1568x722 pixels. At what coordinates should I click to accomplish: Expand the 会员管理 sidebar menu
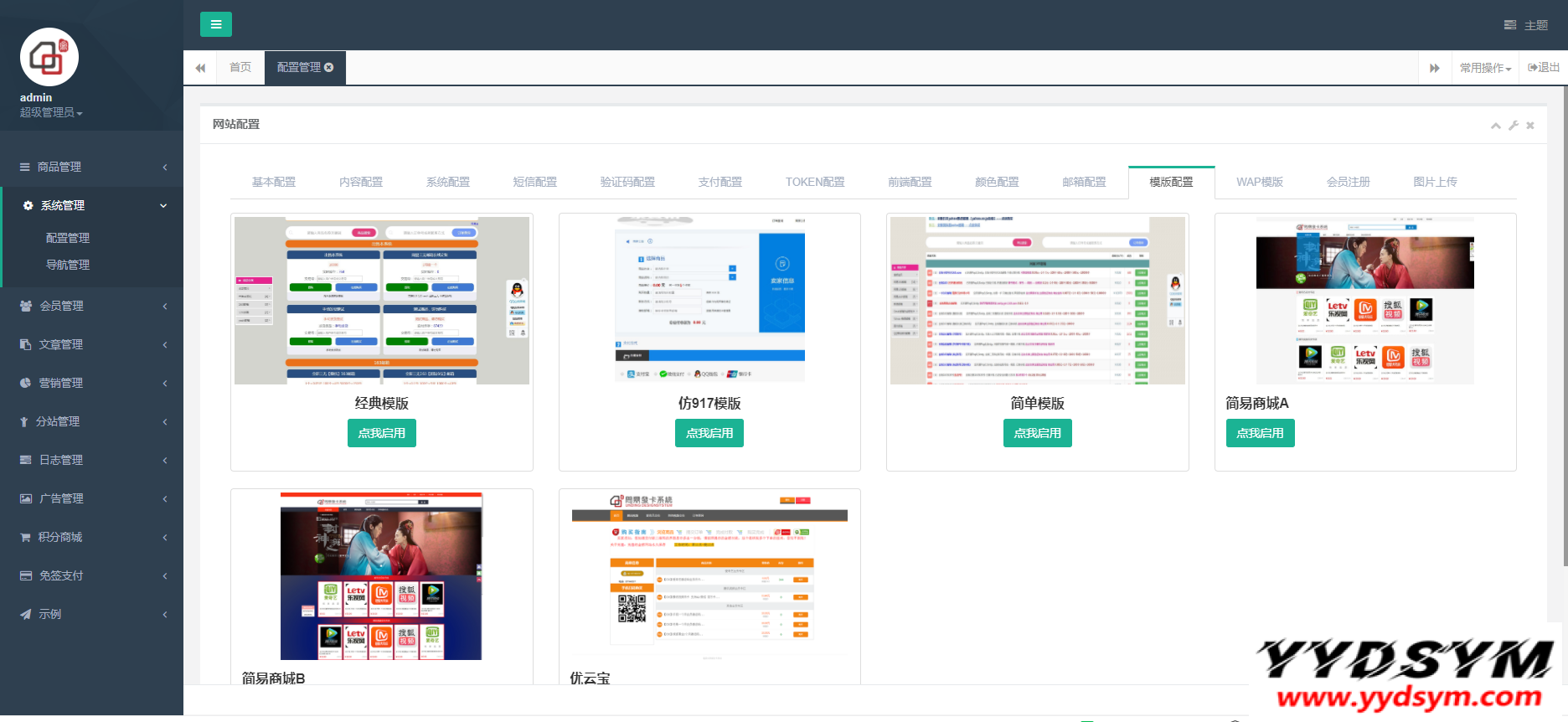pos(91,306)
